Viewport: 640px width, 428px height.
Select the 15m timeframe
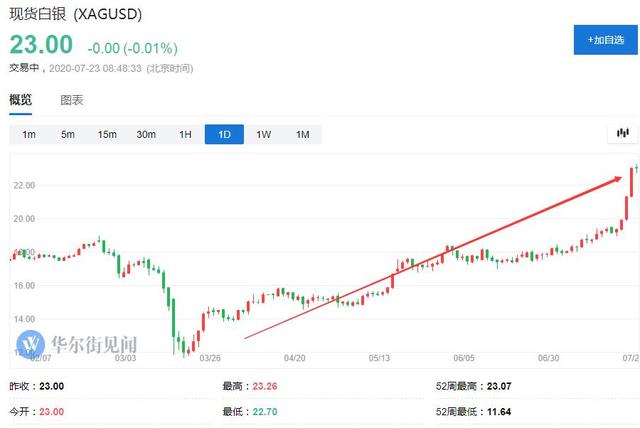[x=107, y=134]
